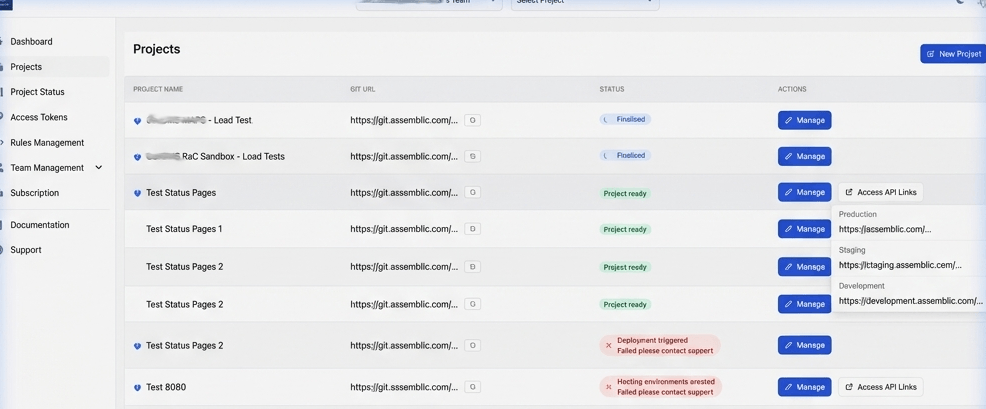Click the PROJECT NAME column header
This screenshot has width=986, height=409.
coord(158,89)
